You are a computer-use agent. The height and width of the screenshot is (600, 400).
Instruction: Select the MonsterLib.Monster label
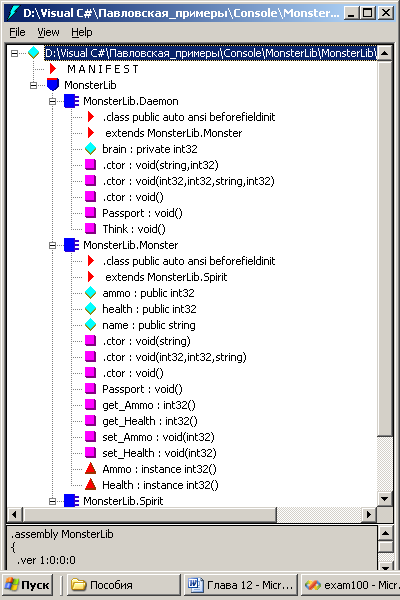click(131, 245)
